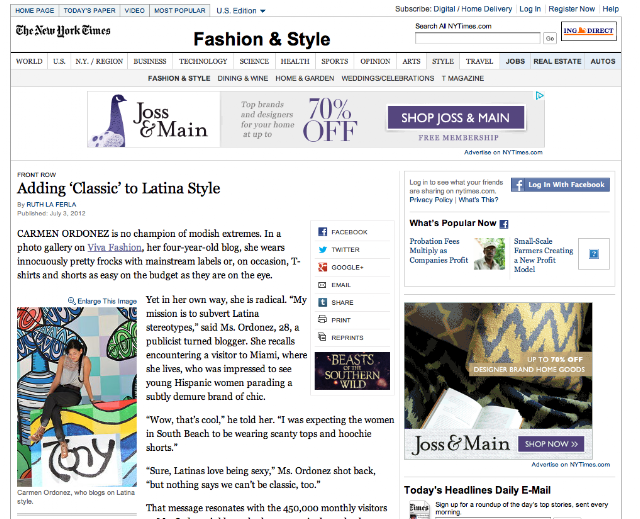This screenshot has height=519, width=640.
Task: Click the Log In link
Action: pos(530,9)
